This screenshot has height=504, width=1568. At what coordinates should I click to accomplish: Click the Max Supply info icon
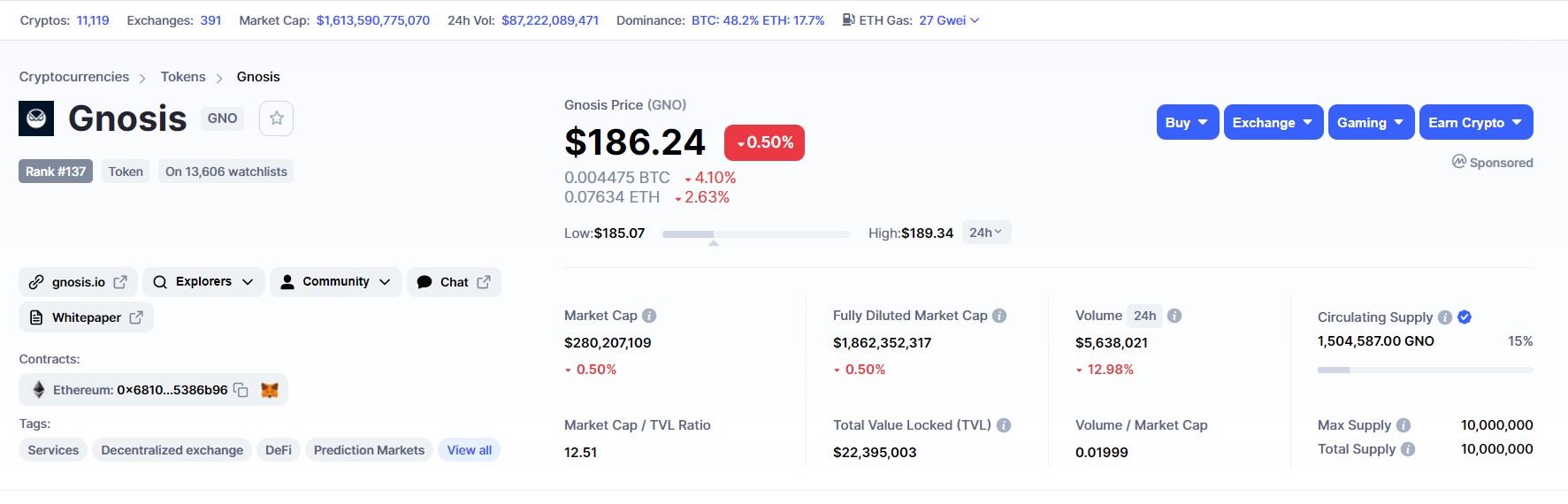tap(1404, 425)
